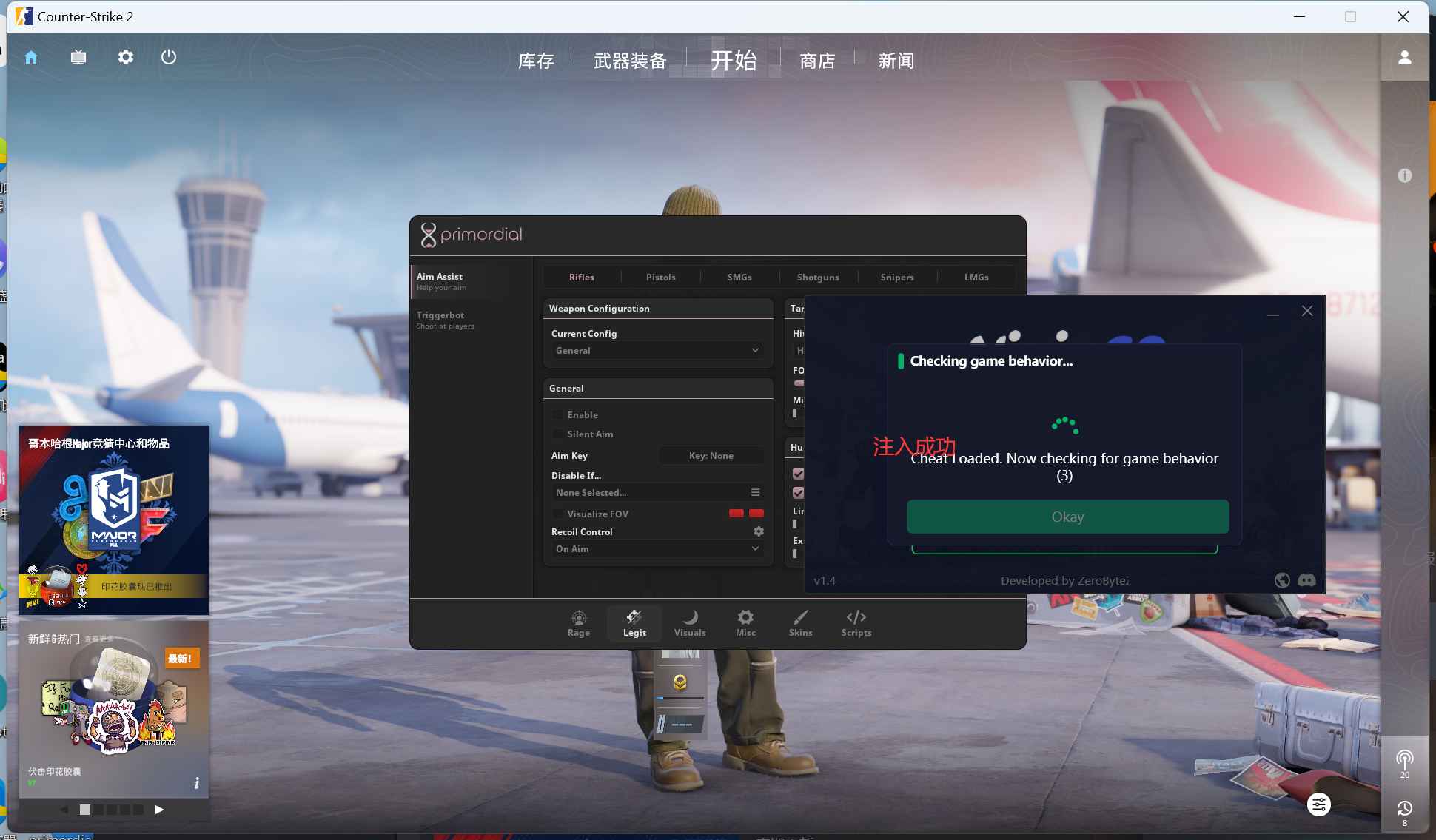Open the Misc tab in cheat panel
The width and height of the screenshot is (1436, 840).
coord(745,623)
